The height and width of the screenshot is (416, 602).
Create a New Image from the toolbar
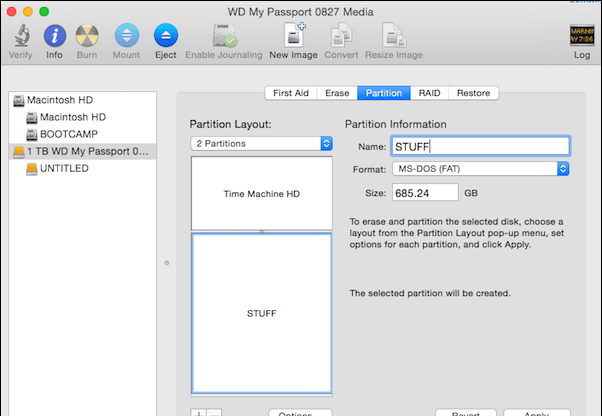pyautogui.click(x=294, y=35)
